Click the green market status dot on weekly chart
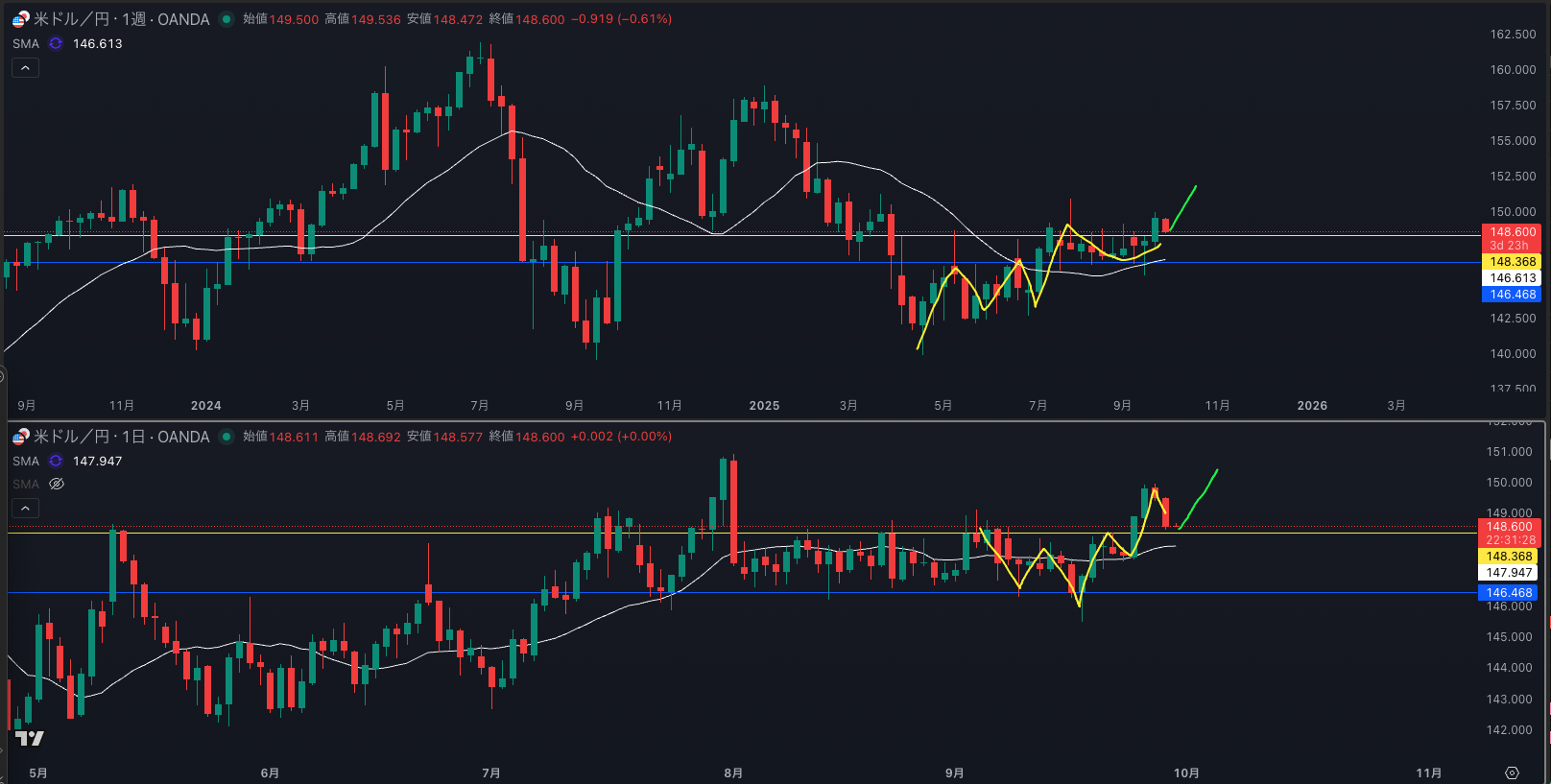1551x784 pixels. (227, 19)
